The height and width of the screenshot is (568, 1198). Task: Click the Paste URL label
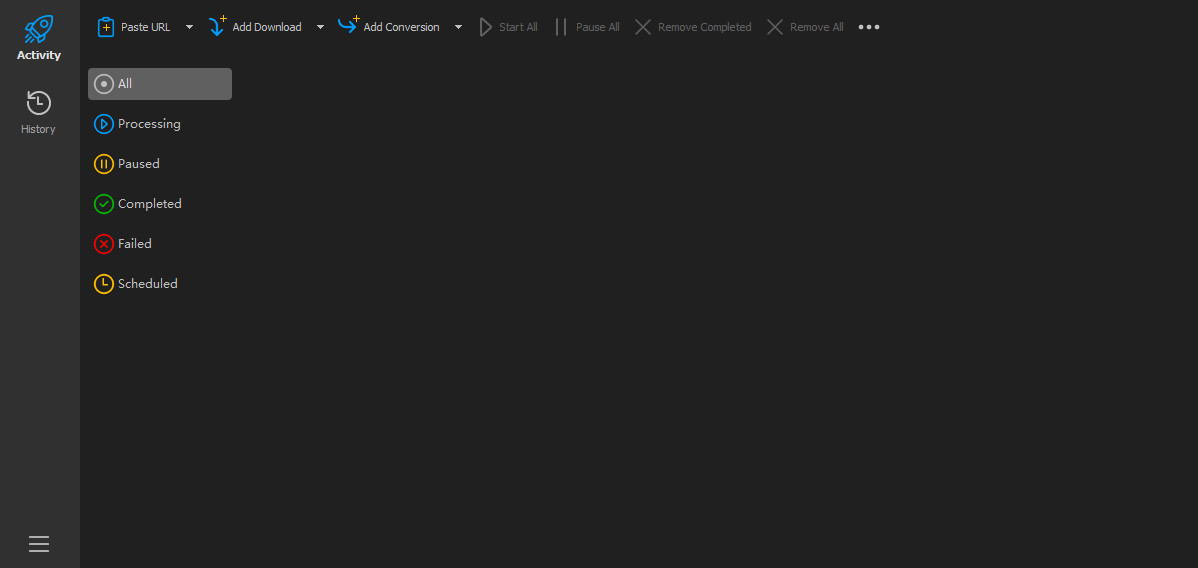(146, 27)
